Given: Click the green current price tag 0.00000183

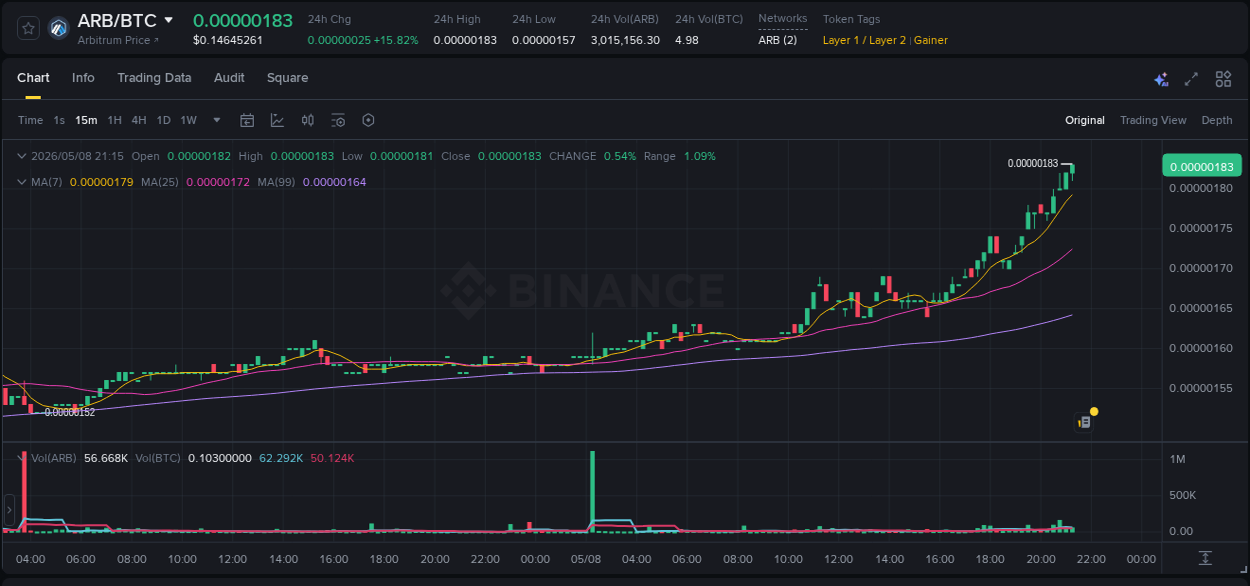Looking at the screenshot, I should coord(1201,167).
